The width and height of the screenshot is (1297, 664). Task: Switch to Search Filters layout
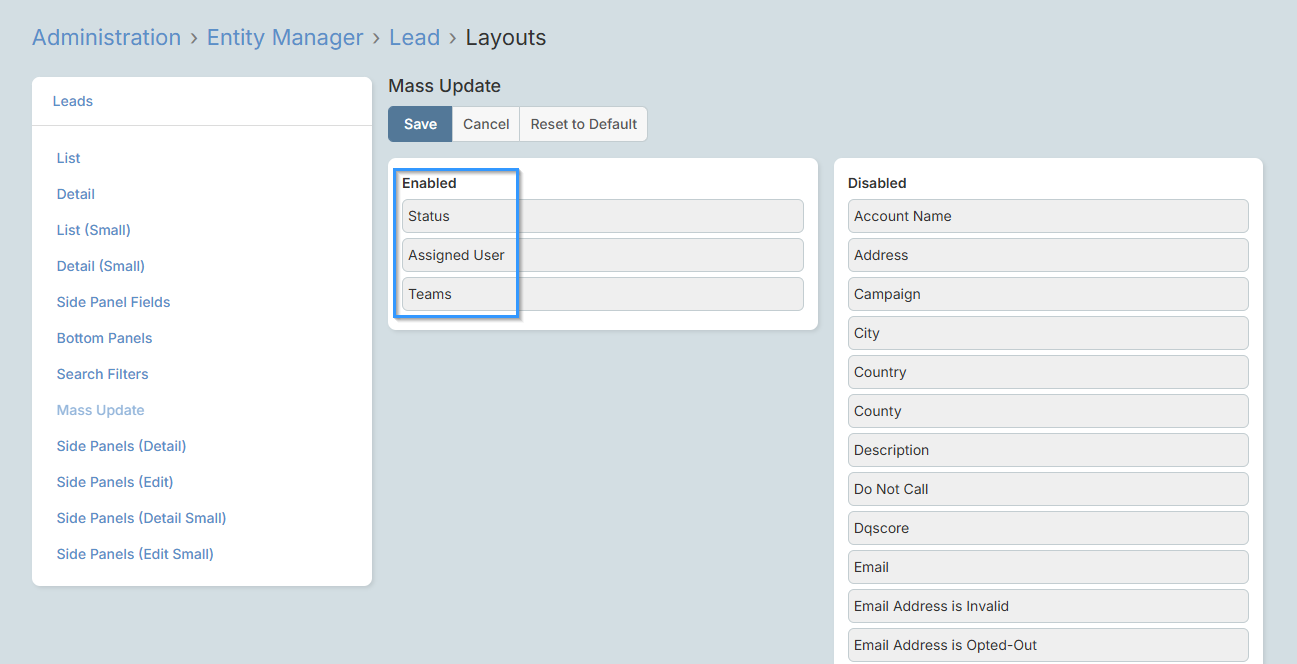(102, 374)
